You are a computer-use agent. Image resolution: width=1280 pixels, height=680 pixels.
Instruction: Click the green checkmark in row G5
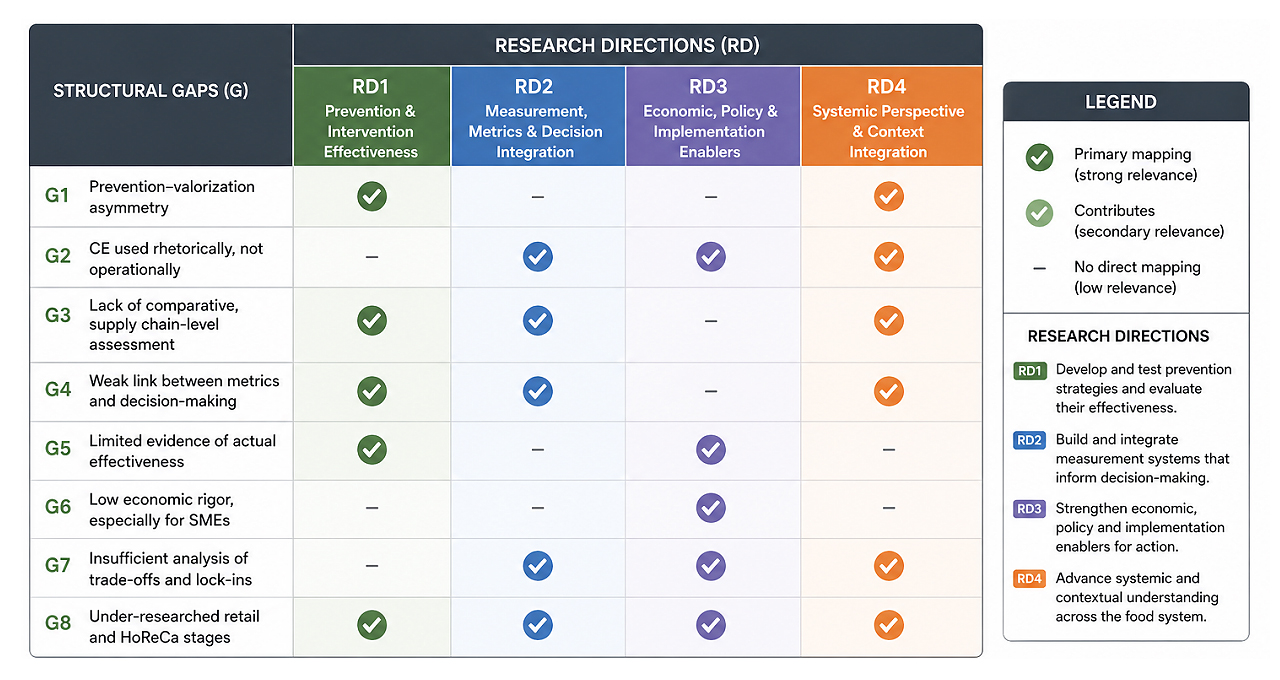coord(372,449)
